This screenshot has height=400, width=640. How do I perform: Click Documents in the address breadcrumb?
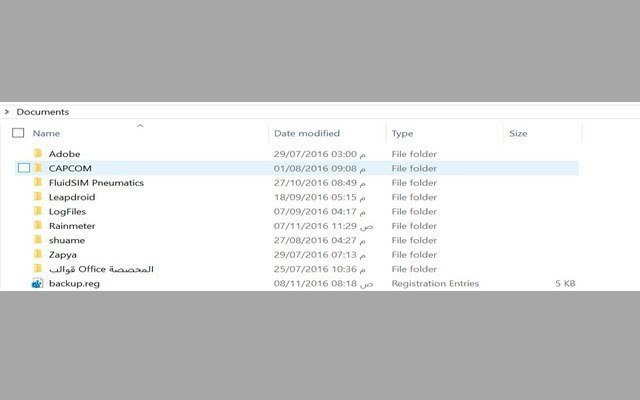[43, 111]
